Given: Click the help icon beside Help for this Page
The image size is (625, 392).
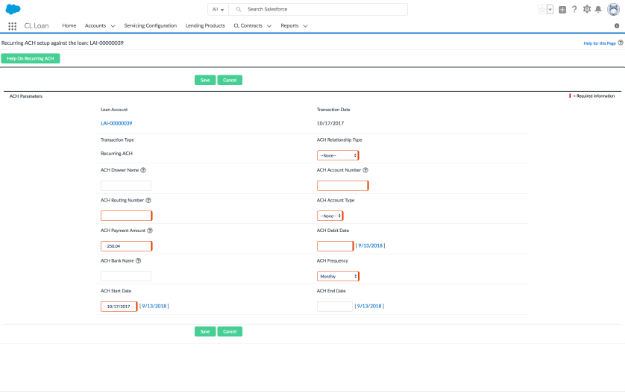Looking at the screenshot, I should point(621,43).
